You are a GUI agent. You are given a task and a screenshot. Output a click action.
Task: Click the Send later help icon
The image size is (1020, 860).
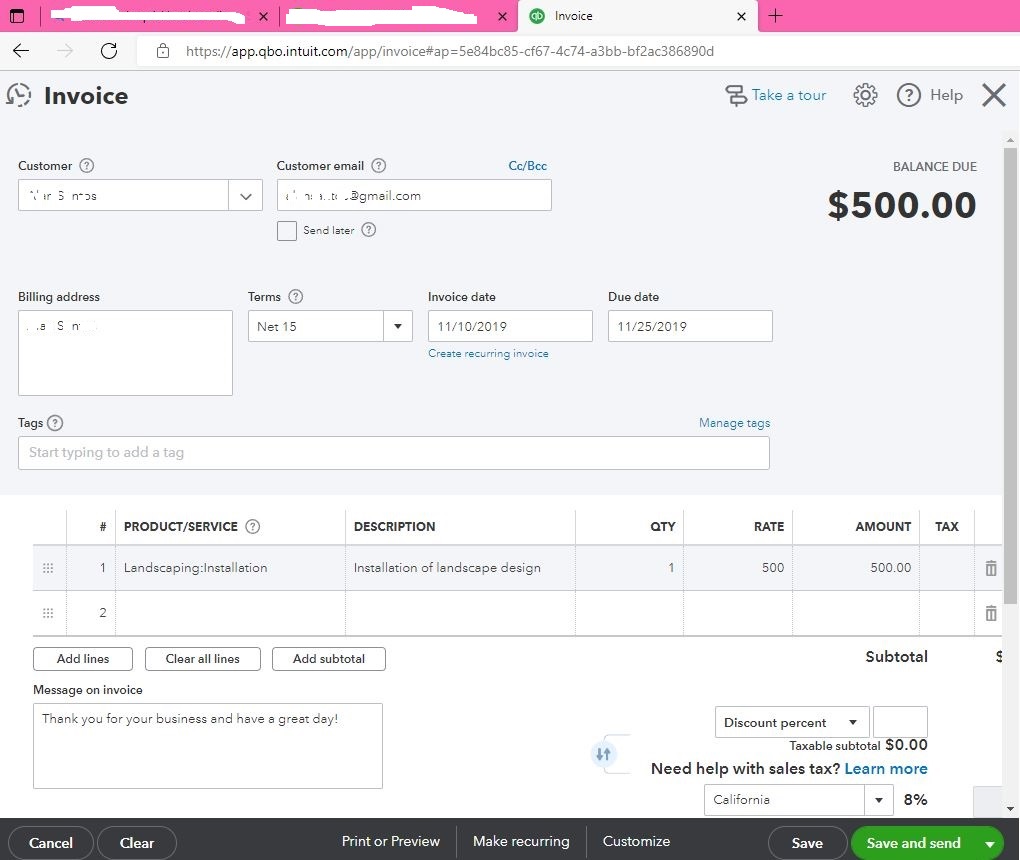[369, 230]
